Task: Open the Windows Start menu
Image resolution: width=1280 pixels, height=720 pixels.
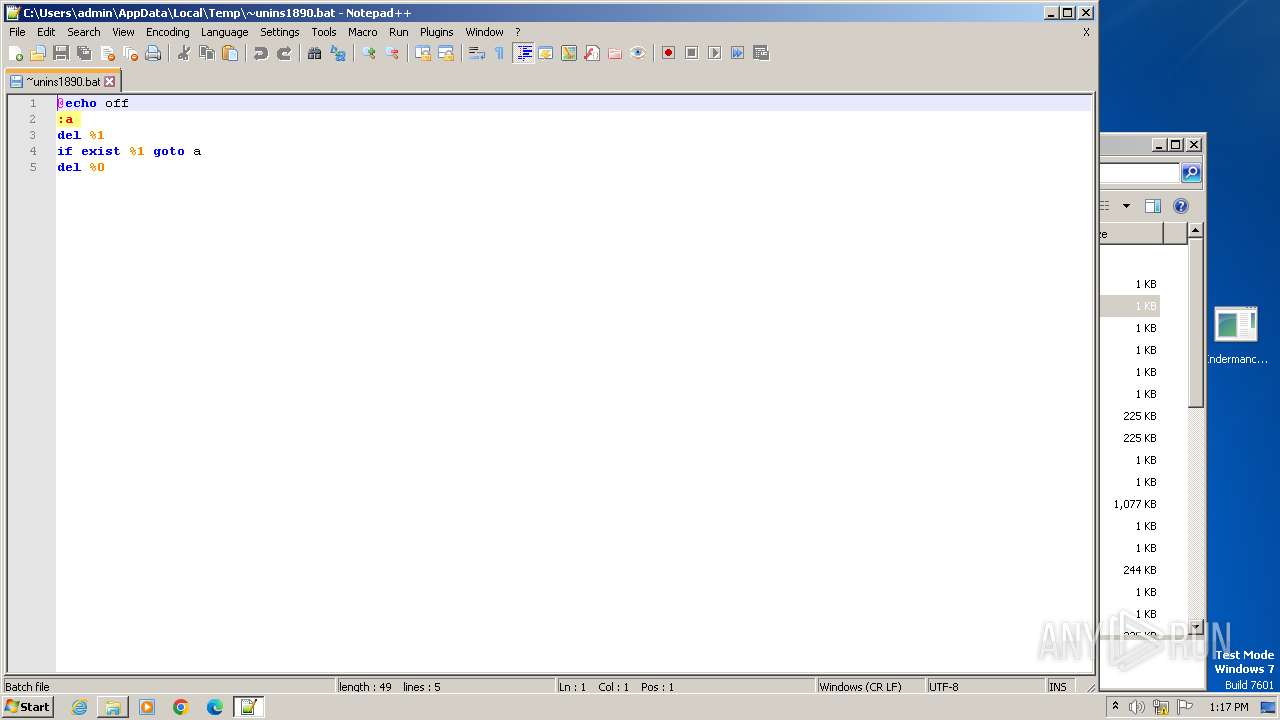Action: pos(28,707)
